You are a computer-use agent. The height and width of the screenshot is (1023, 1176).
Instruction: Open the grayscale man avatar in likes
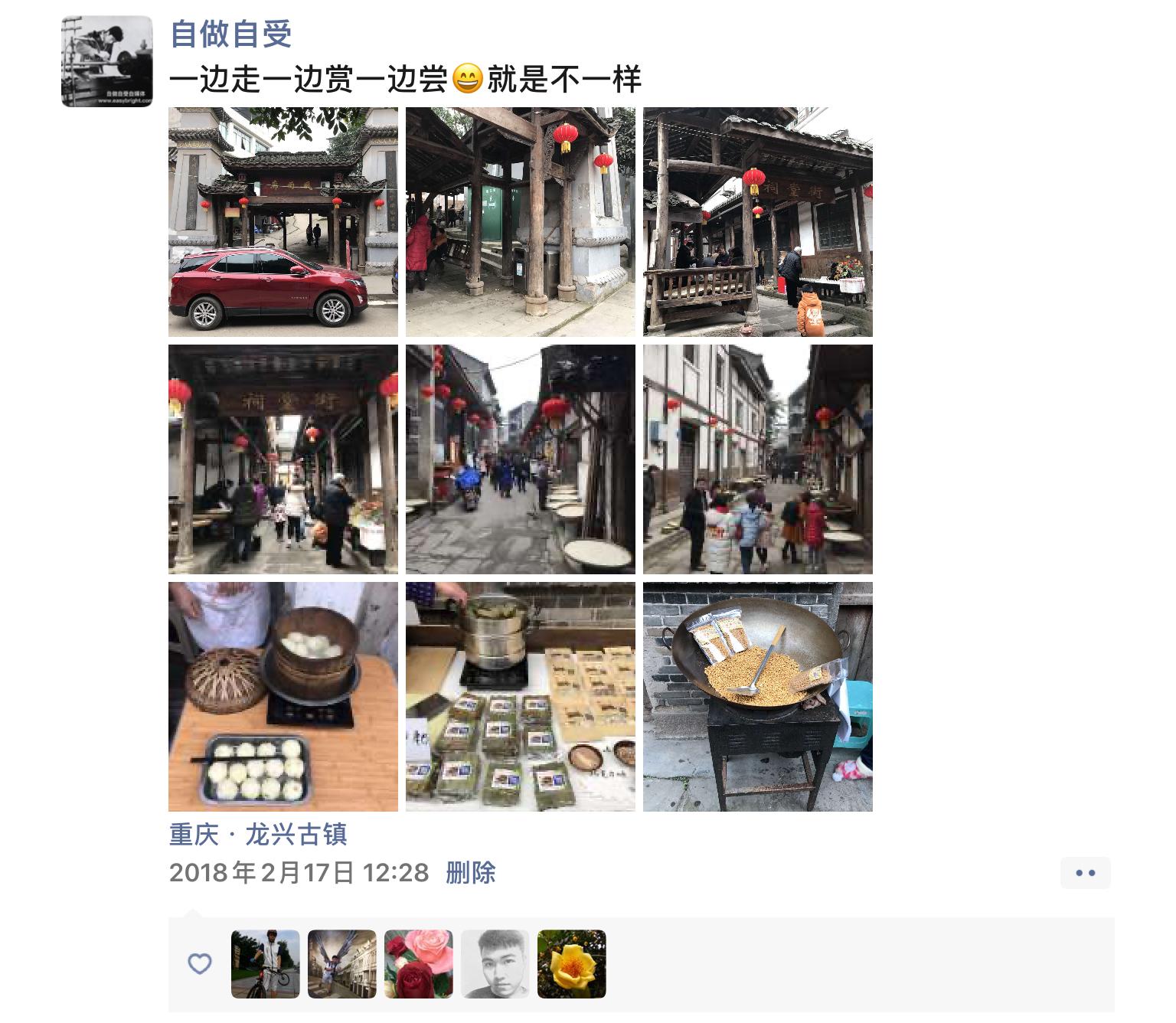495,964
